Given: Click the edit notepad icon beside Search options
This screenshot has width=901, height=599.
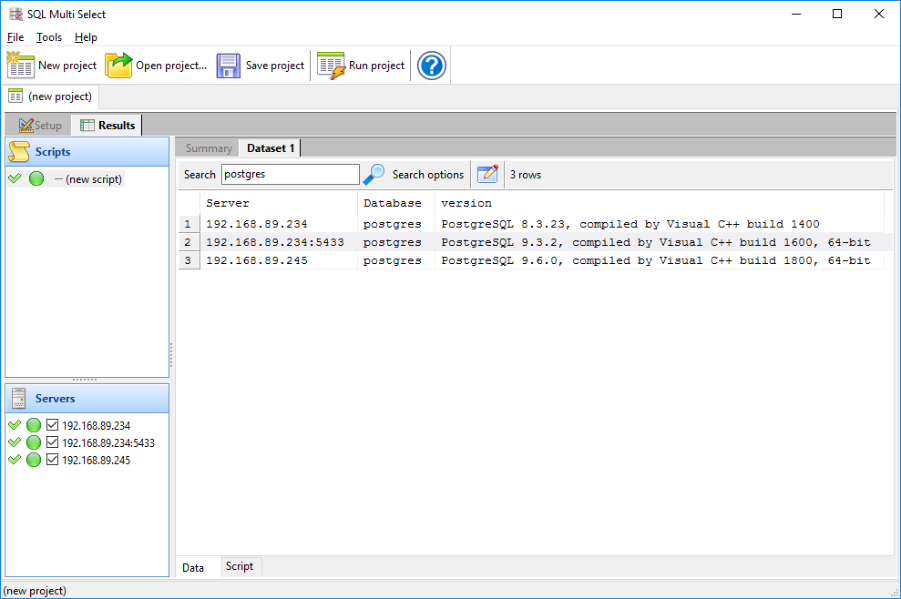Looking at the screenshot, I should coord(487,174).
